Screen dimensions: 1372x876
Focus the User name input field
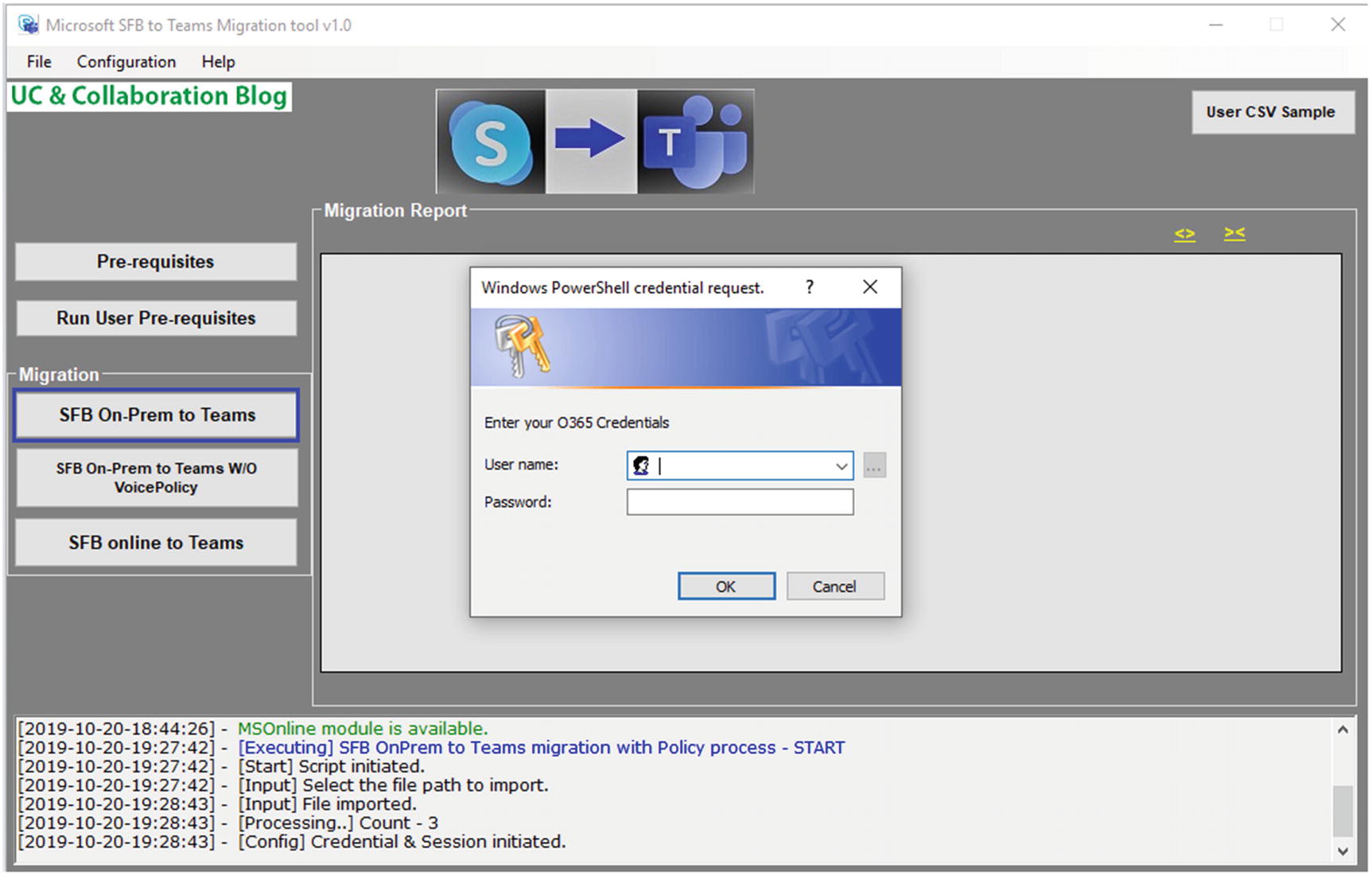tap(740, 465)
